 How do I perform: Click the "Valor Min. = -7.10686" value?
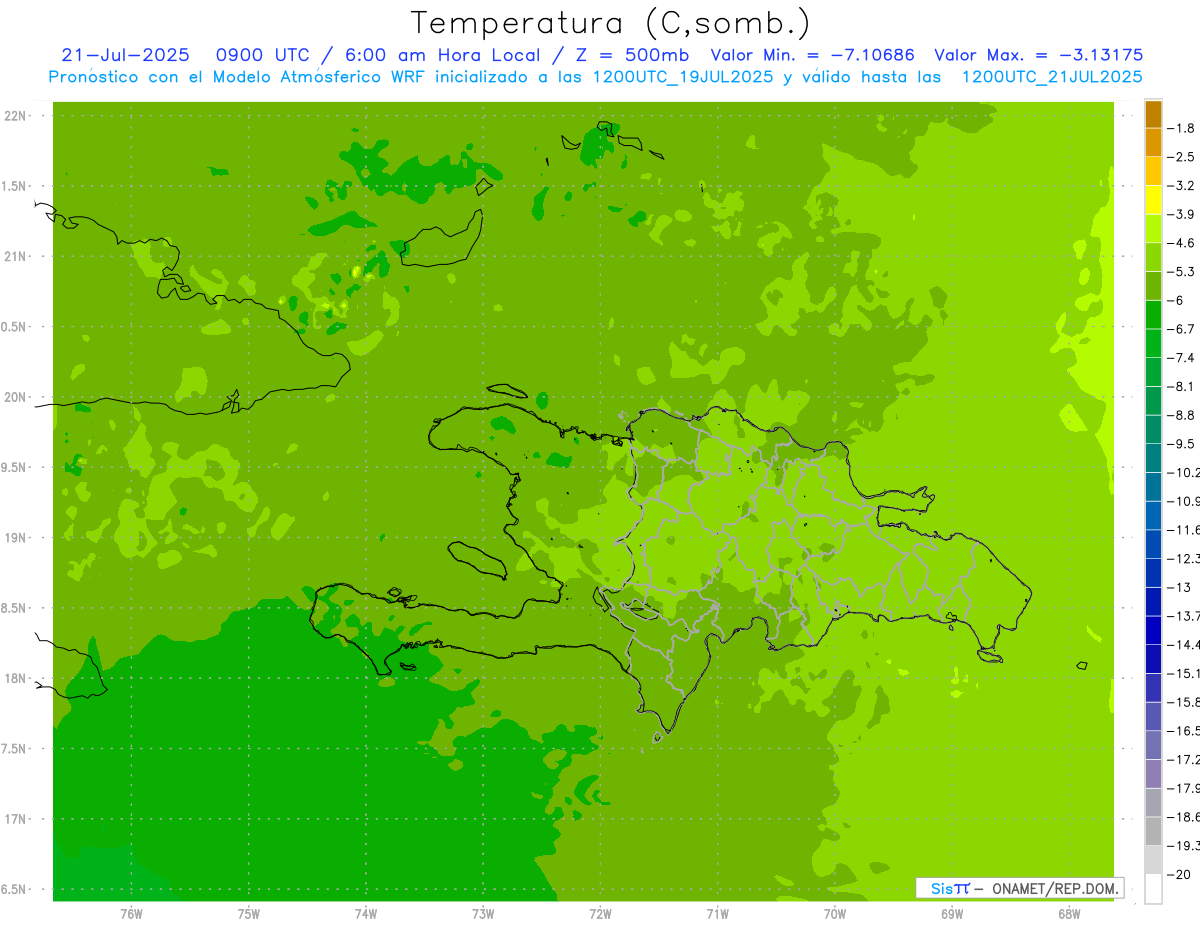pos(812,55)
